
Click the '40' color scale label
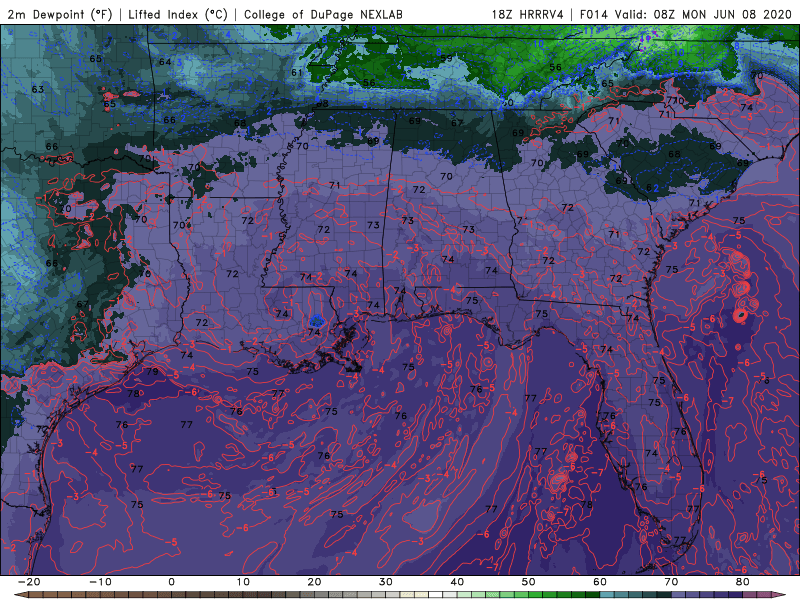457,582
